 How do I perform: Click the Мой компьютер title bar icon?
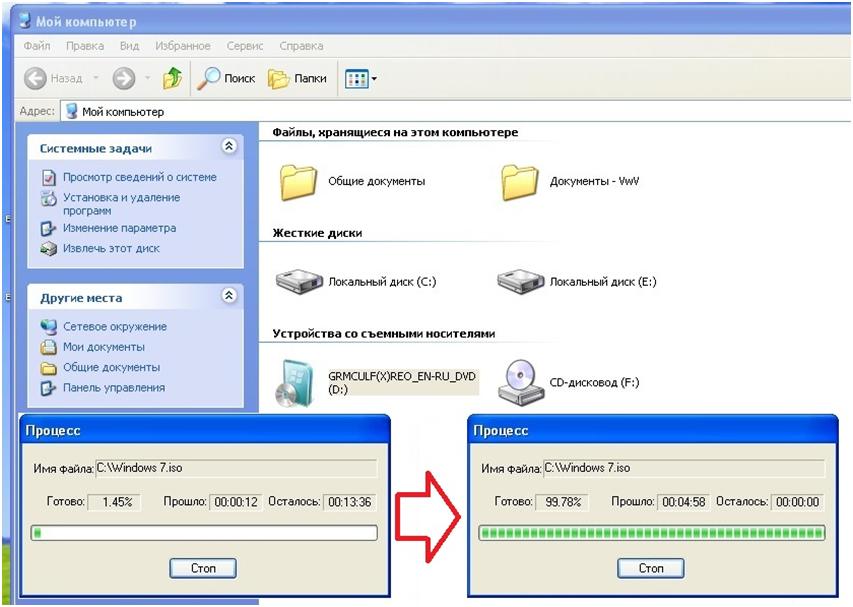(x=24, y=21)
